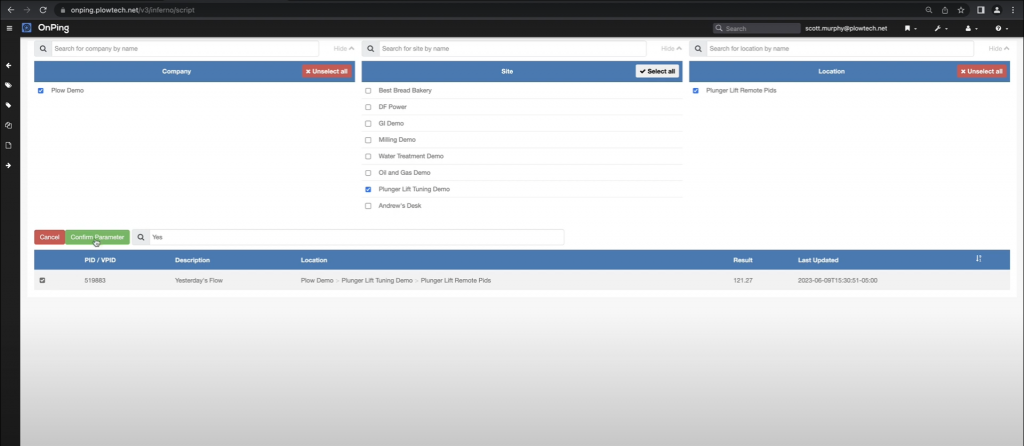Click the browser back arrow
Screen dimensions: 1024x446
coord(10,10)
